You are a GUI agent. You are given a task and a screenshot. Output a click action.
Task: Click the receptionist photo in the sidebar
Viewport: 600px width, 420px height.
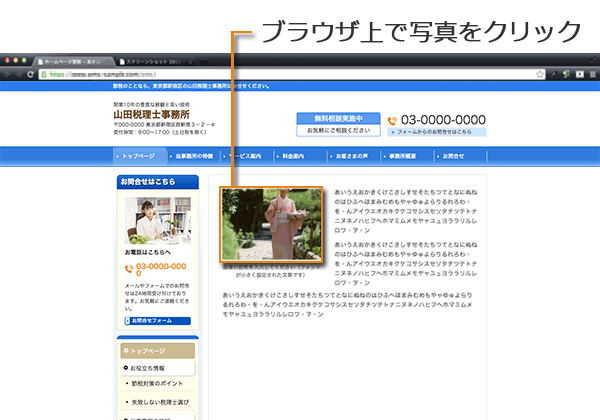click(x=156, y=220)
